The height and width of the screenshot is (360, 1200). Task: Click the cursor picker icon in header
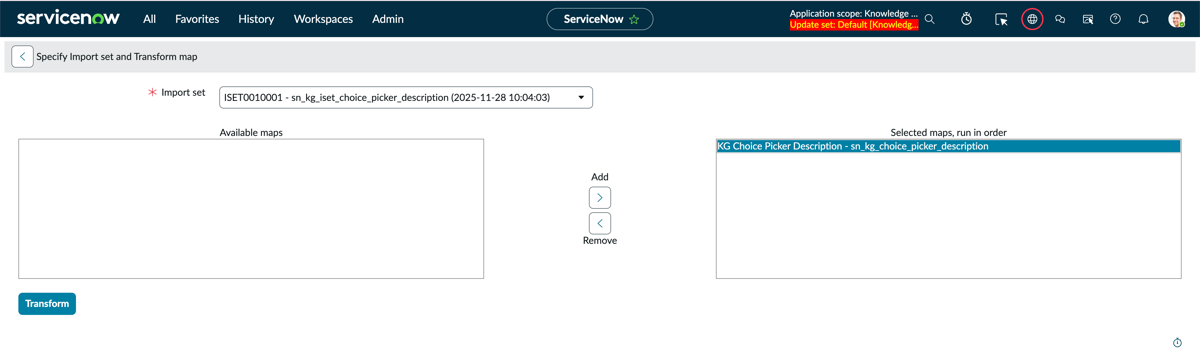(1001, 19)
